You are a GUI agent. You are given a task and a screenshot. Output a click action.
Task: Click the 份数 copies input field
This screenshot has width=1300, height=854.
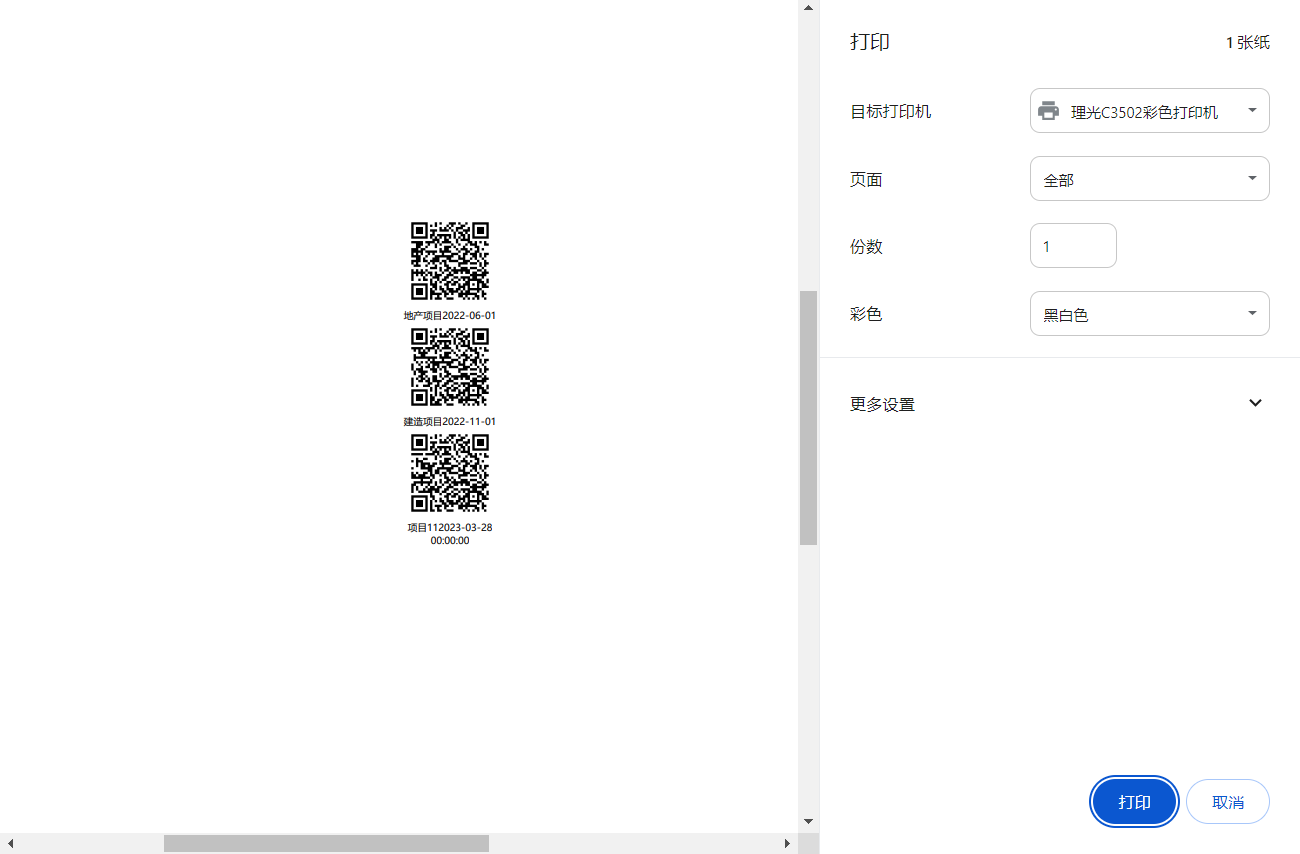pos(1073,246)
